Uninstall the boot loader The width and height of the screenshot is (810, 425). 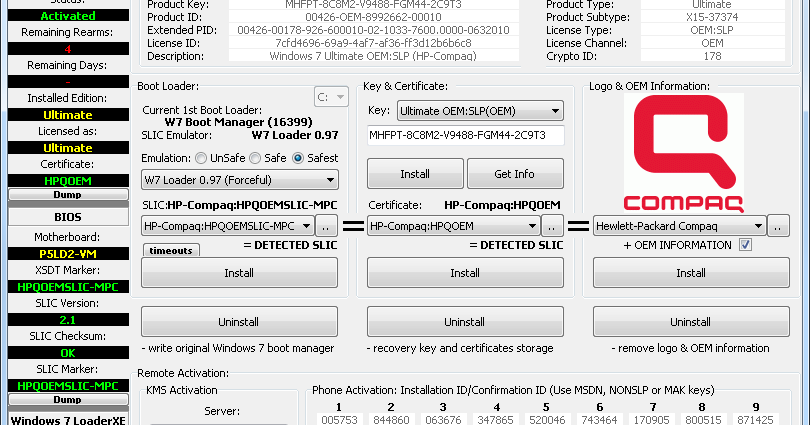point(239,322)
